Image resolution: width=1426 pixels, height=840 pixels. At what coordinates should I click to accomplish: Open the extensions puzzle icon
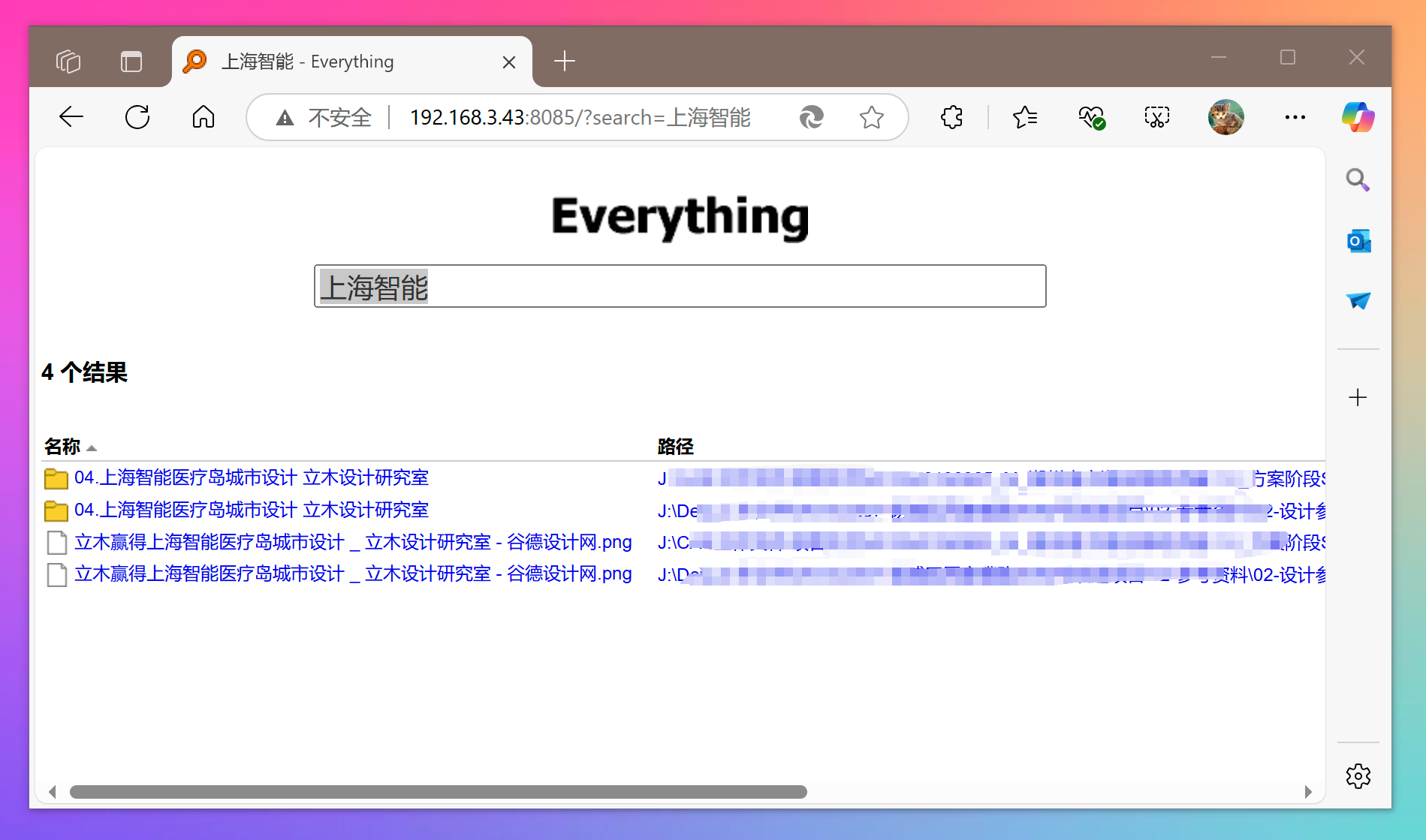[x=951, y=117]
